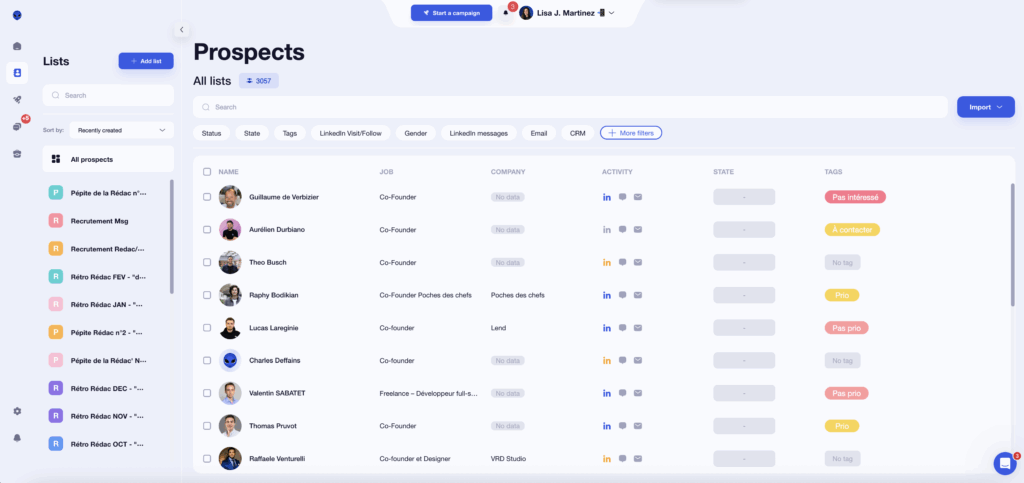Click message icon in Lucas Lareginie's row
Screen dimensions: 1024x483
tap(622, 328)
